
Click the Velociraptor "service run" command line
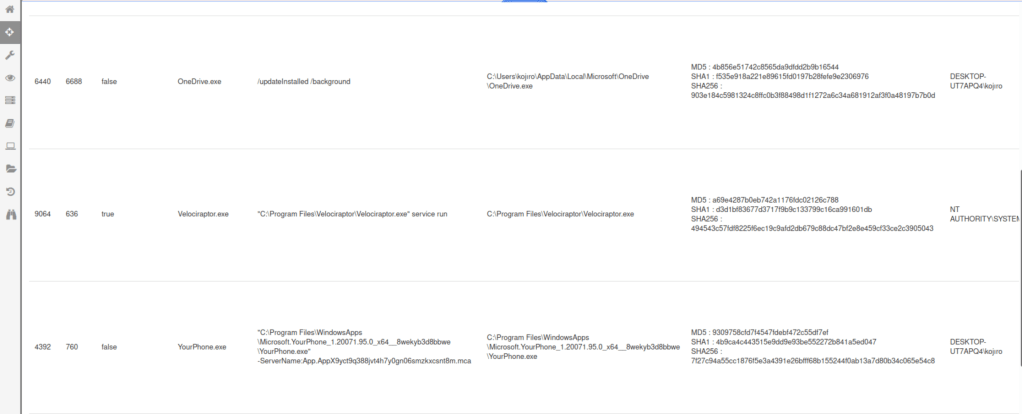click(352, 214)
